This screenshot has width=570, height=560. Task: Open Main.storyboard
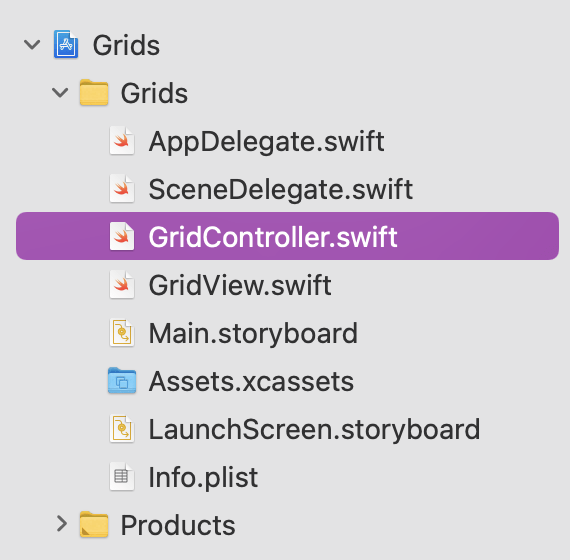[x=253, y=333]
